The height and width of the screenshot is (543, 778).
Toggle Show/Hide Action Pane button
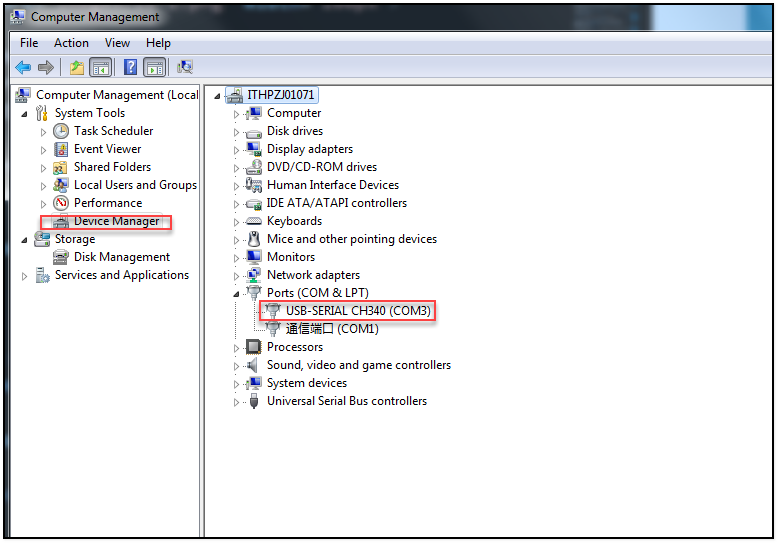point(154,67)
